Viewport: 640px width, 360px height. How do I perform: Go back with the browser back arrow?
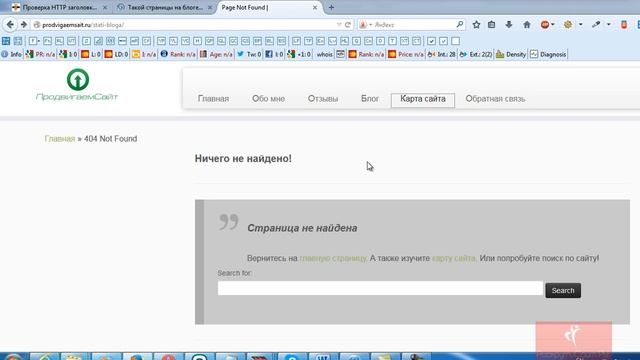coord(10,25)
